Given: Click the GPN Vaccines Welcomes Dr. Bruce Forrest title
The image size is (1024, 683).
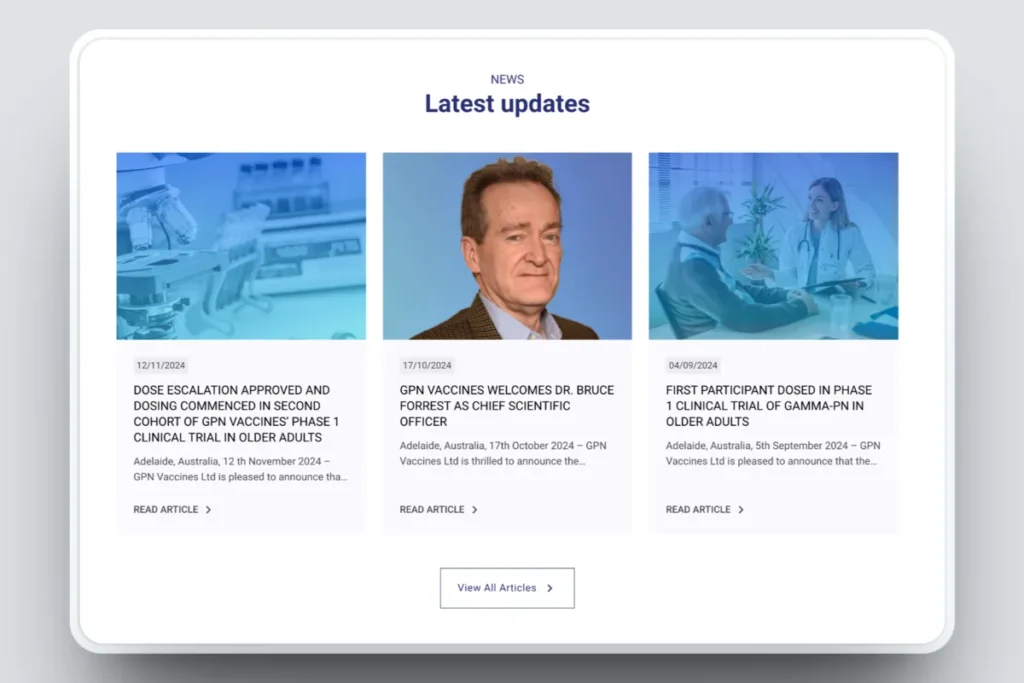Looking at the screenshot, I should 507,406.
